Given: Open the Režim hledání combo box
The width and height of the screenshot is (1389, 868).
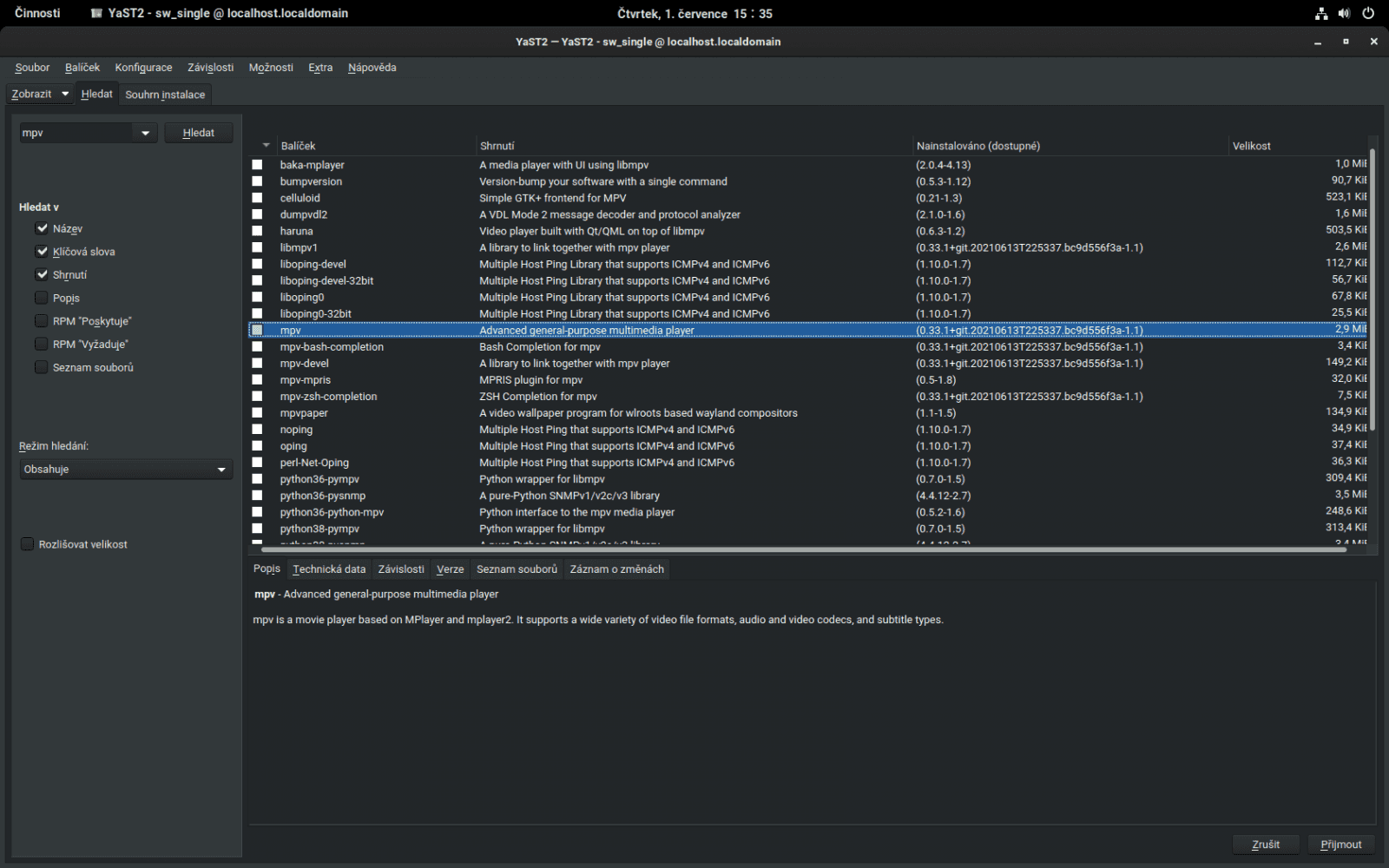Looking at the screenshot, I should [126, 469].
